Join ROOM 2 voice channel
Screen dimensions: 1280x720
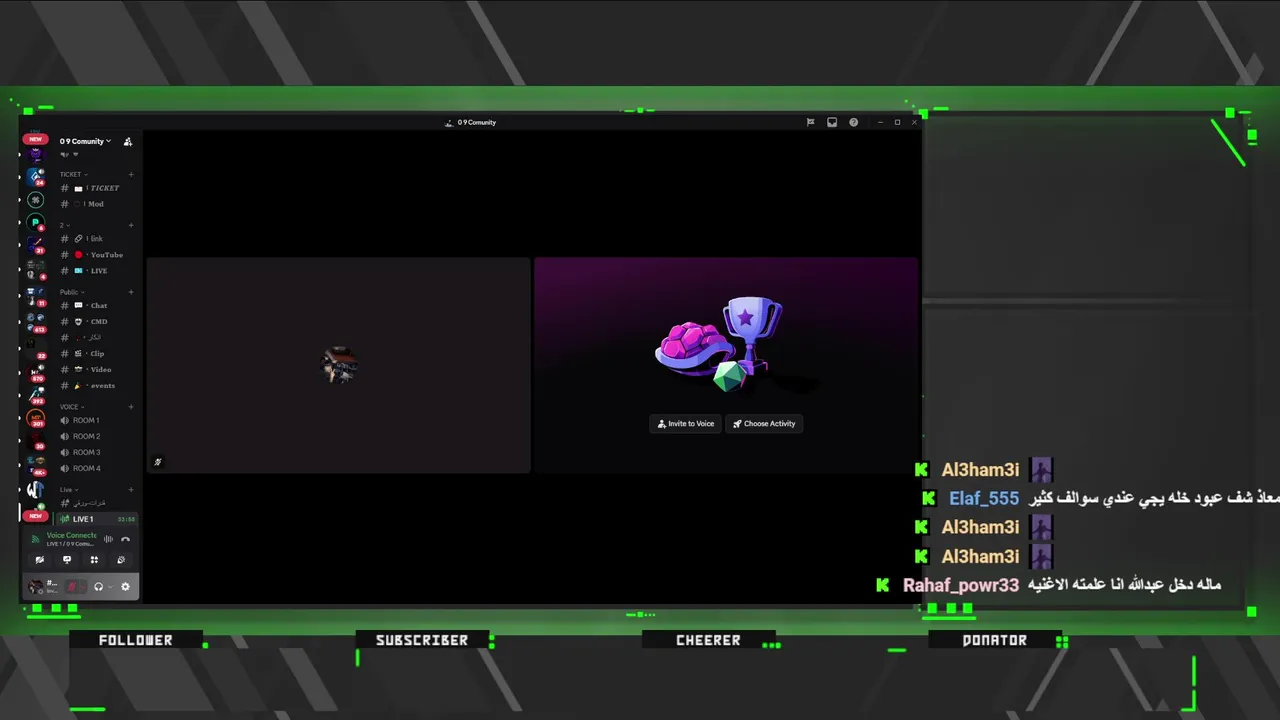click(97, 437)
